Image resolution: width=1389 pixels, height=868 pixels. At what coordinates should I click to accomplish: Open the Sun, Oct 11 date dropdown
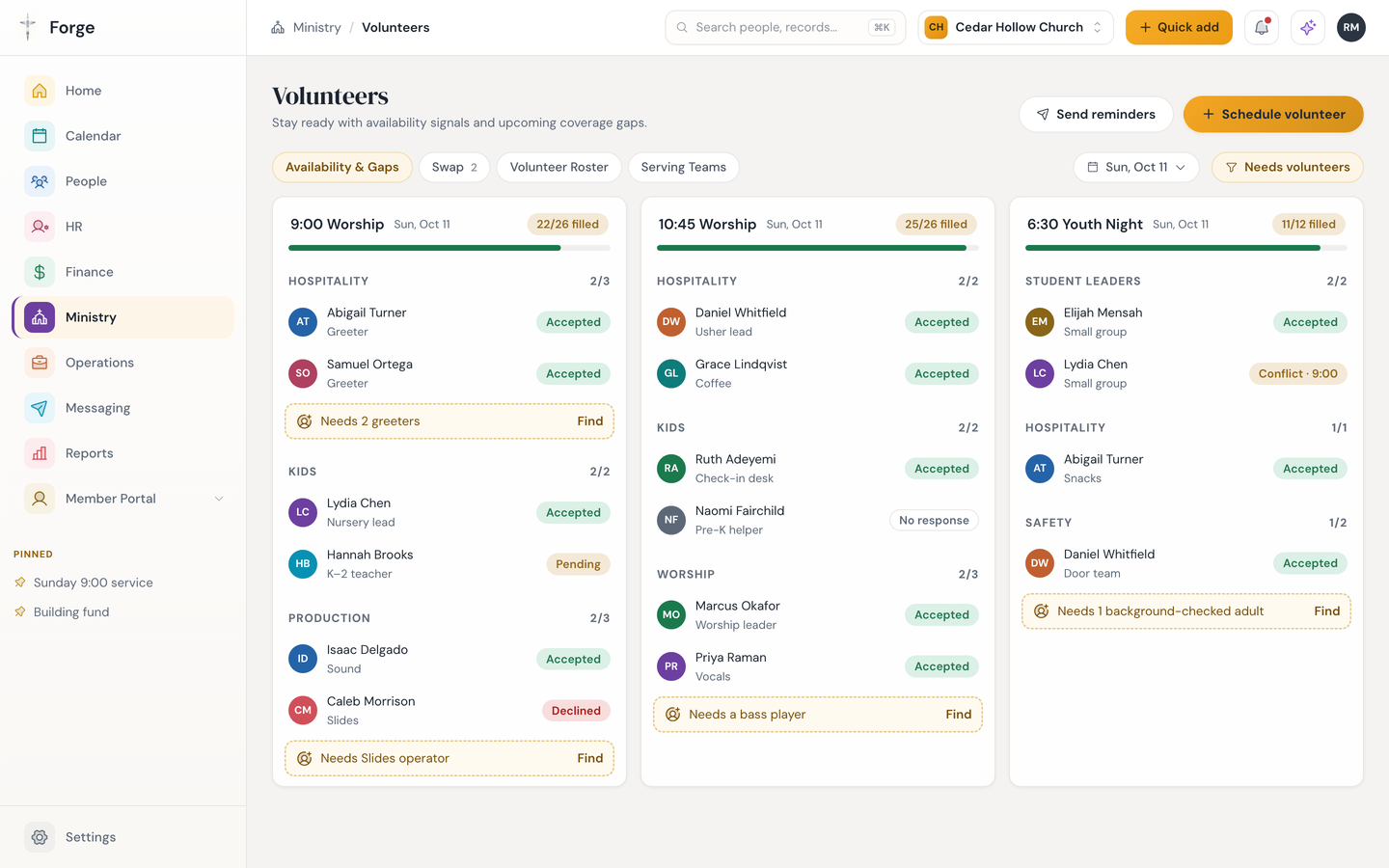click(x=1136, y=167)
